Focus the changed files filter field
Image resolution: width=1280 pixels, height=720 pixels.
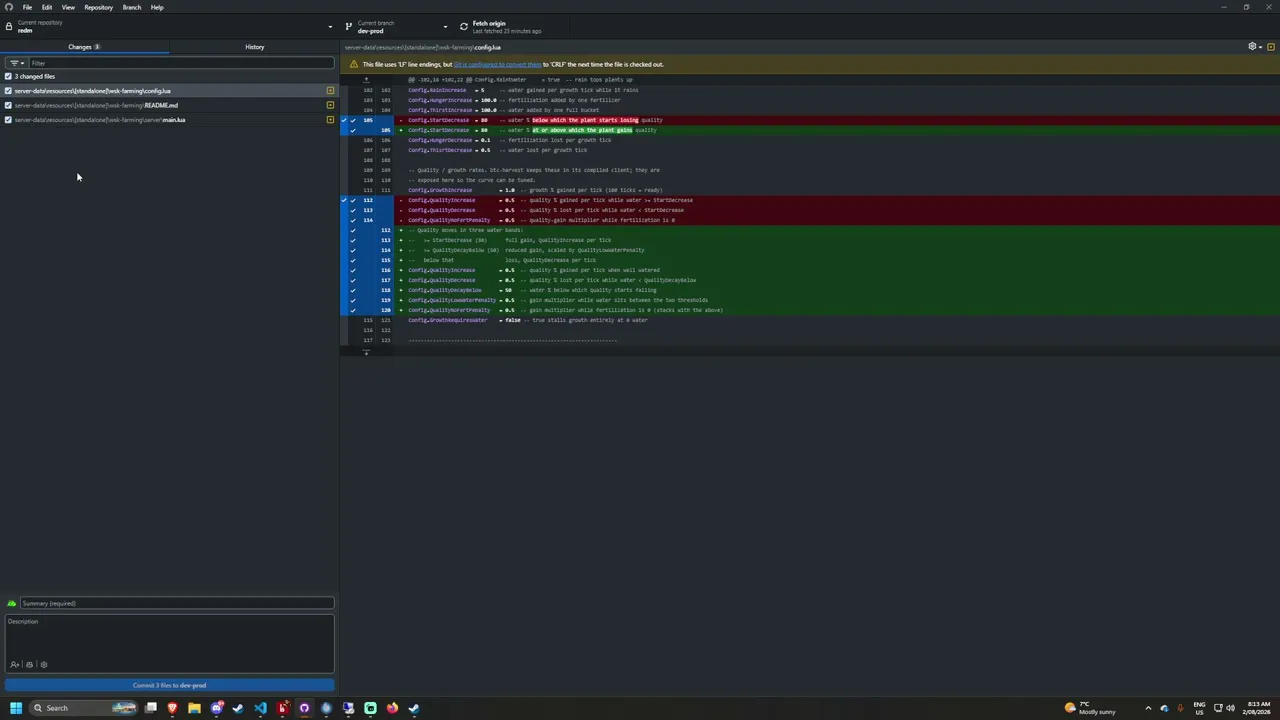180,63
